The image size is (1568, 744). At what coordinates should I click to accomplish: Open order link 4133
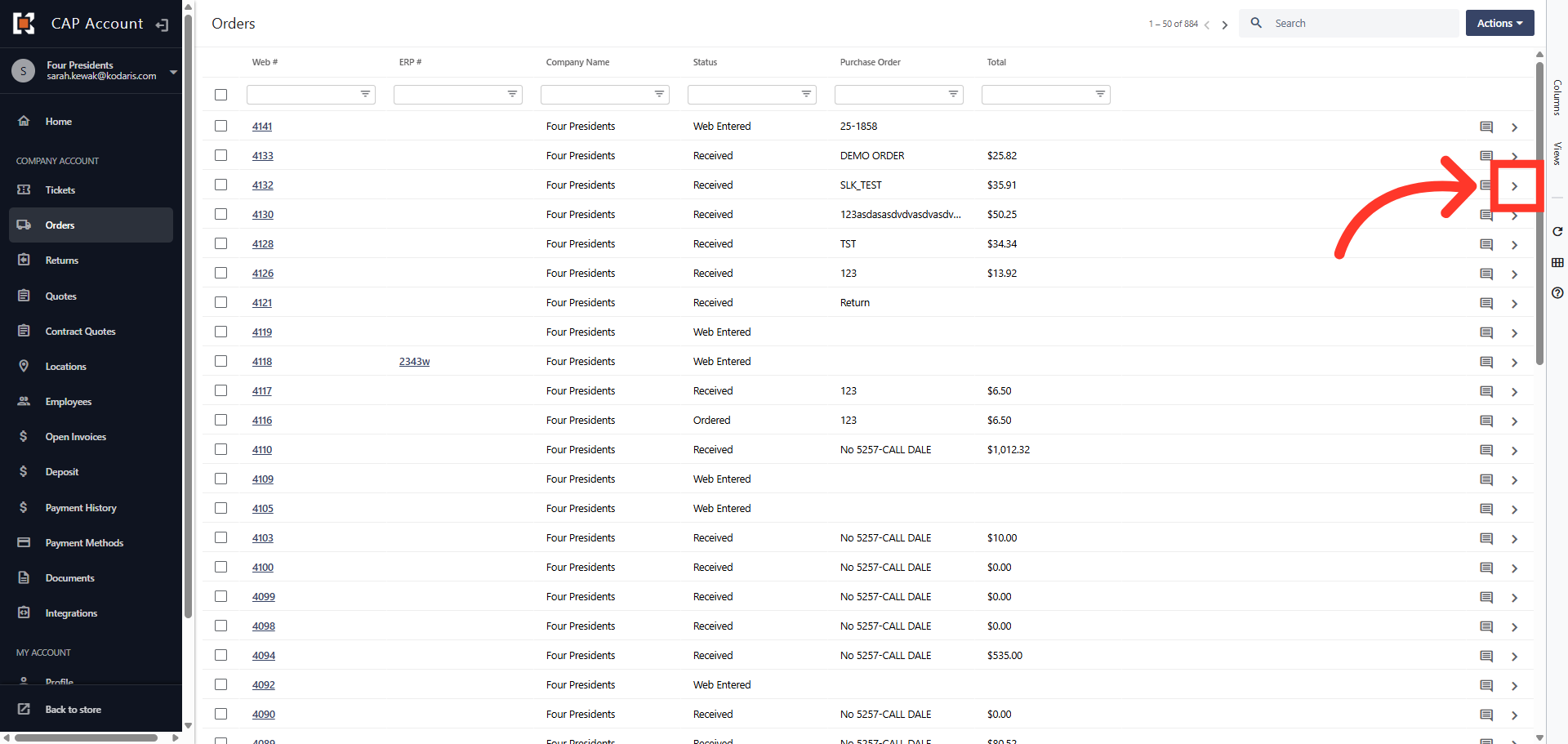(262, 155)
